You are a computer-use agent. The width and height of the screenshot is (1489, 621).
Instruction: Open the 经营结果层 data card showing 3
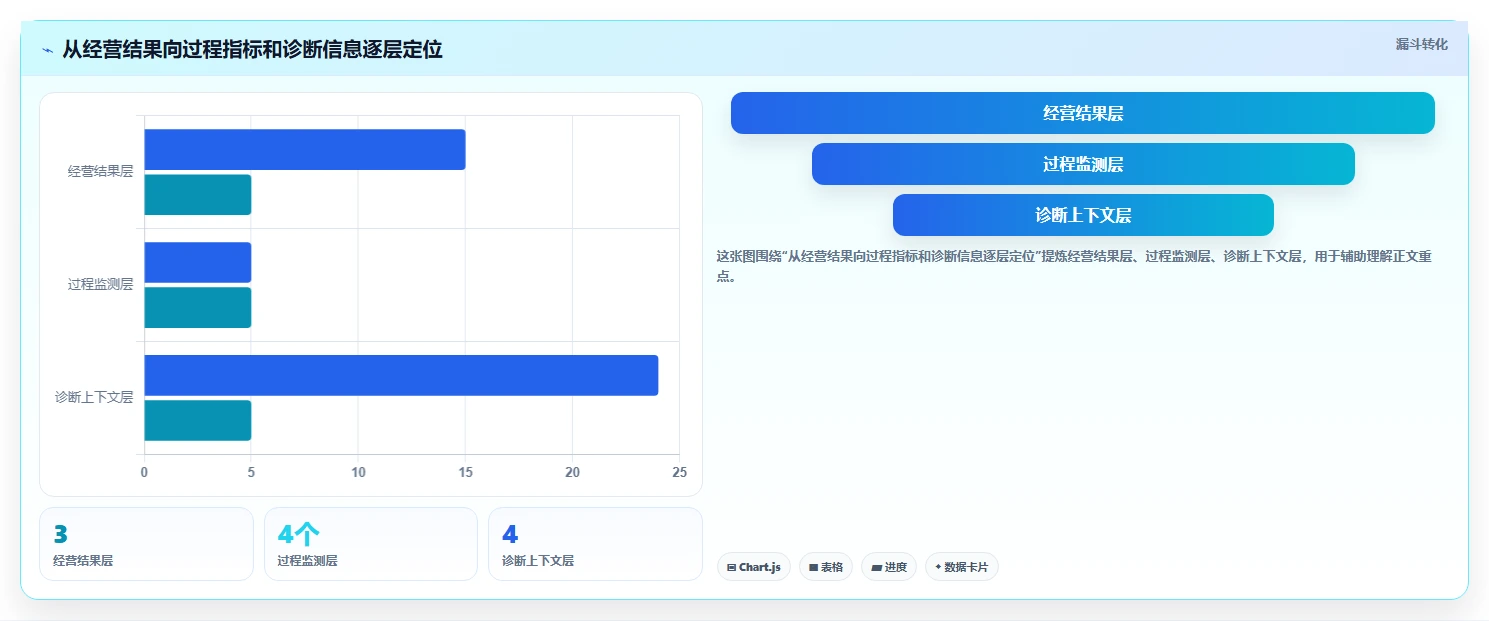(146, 544)
